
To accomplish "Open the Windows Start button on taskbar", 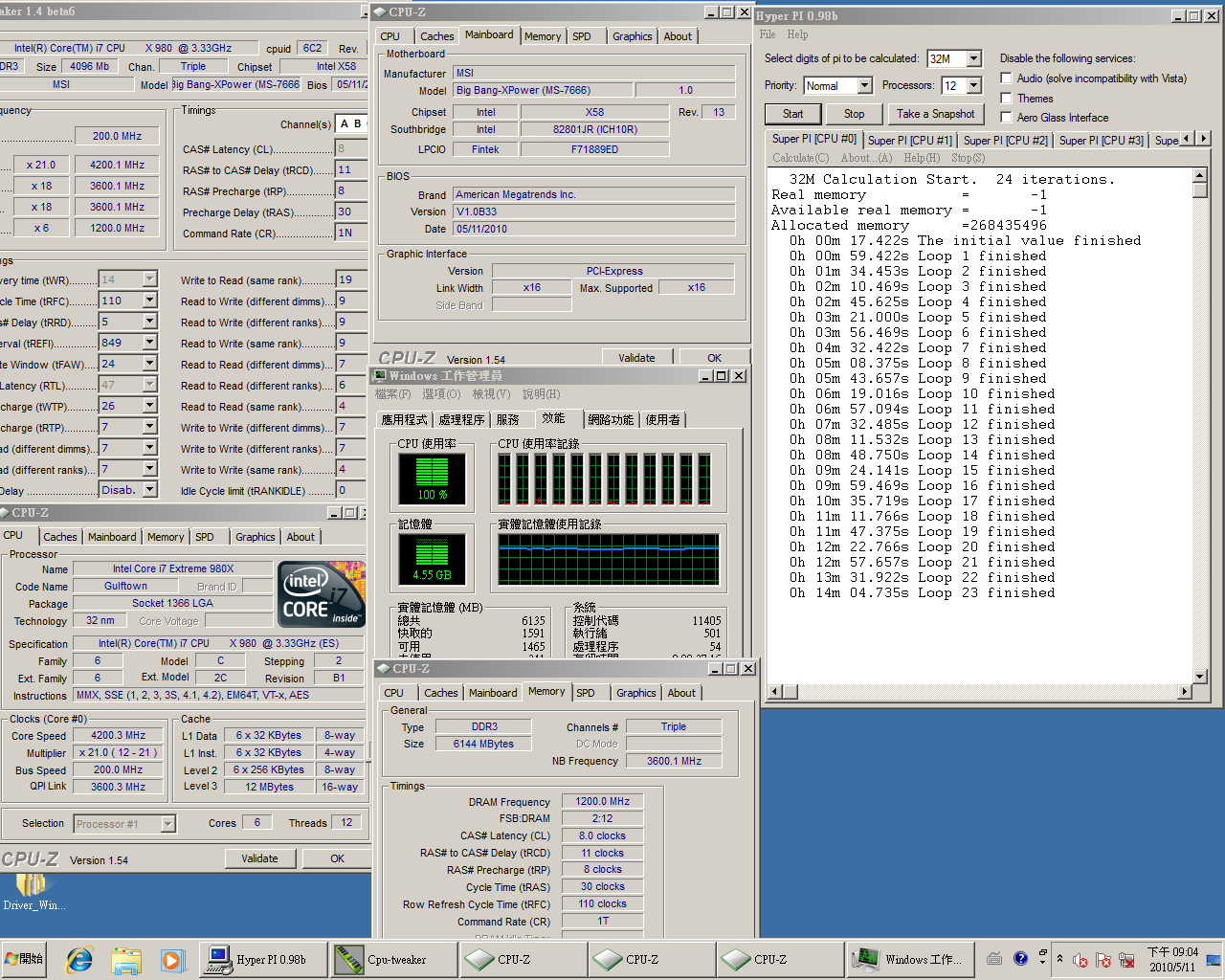I will click(24, 959).
